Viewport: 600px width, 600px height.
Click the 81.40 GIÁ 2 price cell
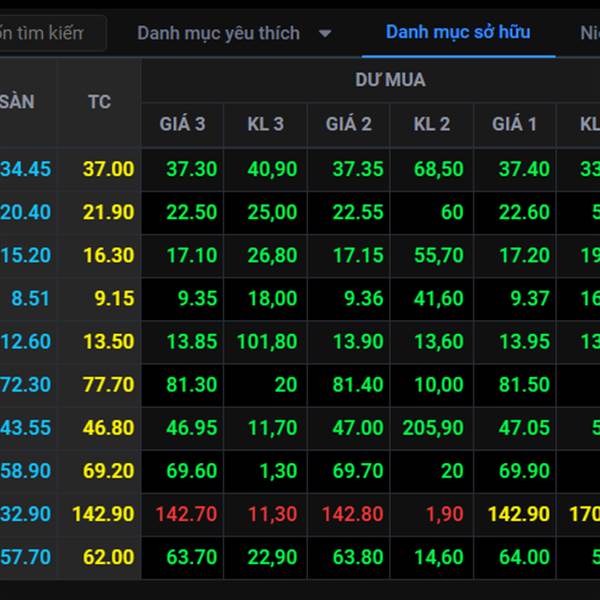[x=358, y=385]
